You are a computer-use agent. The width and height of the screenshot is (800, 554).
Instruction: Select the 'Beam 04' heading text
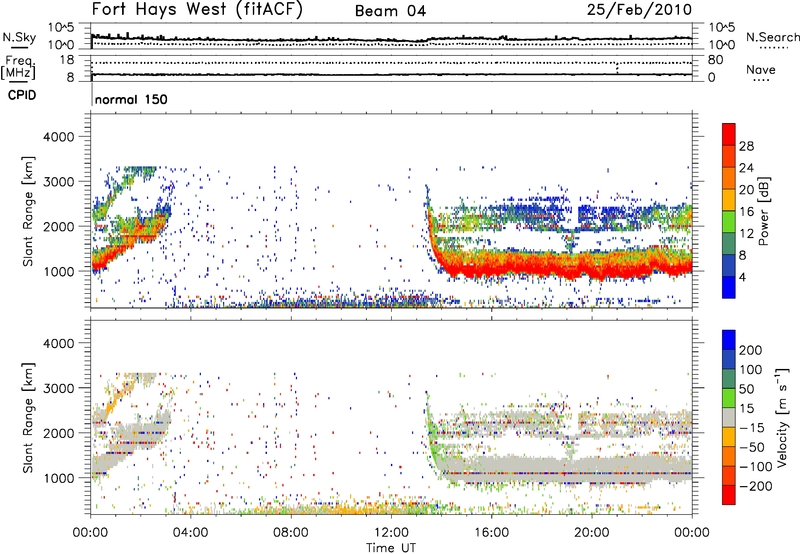390,11
